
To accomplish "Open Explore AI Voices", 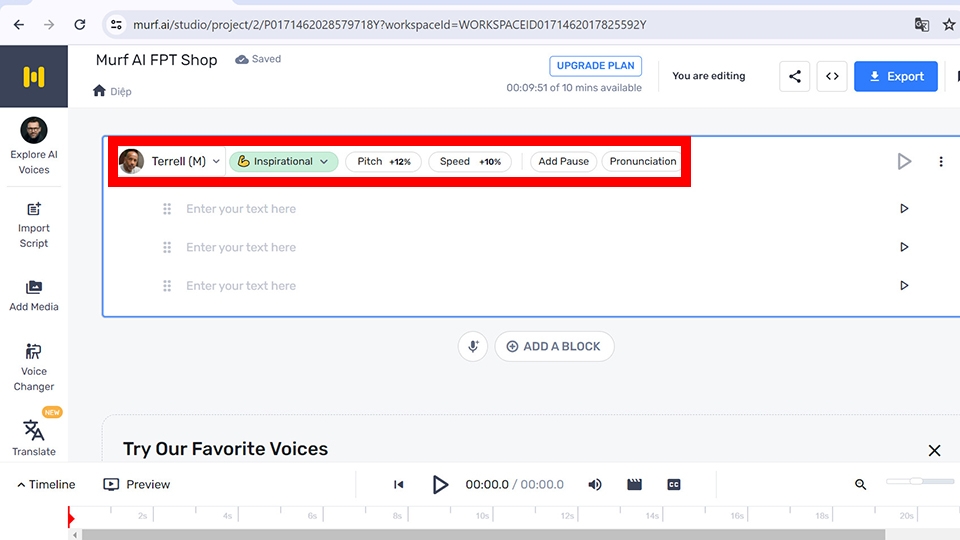I will click(x=34, y=146).
